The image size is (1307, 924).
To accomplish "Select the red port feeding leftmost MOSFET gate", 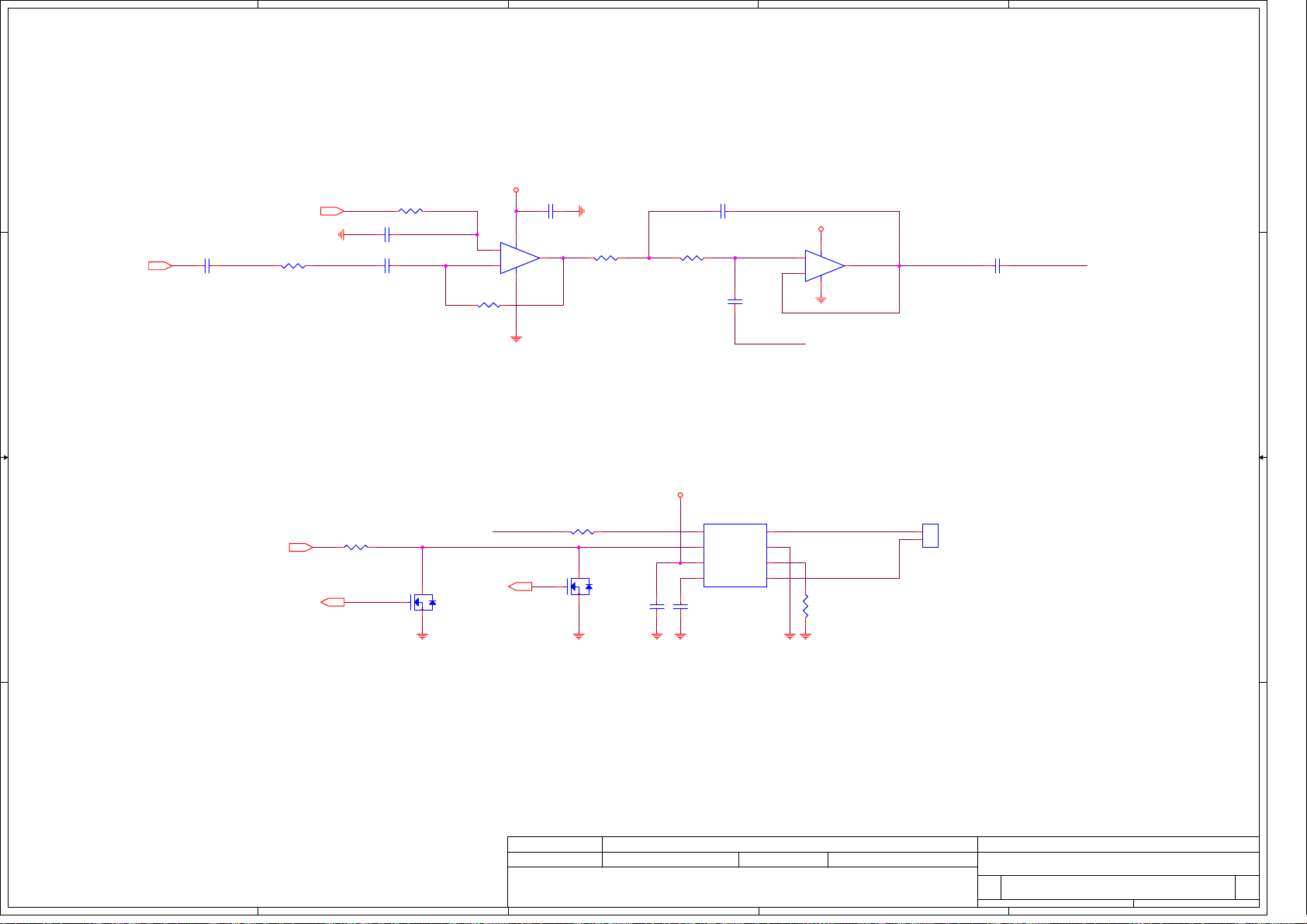I will [332, 602].
